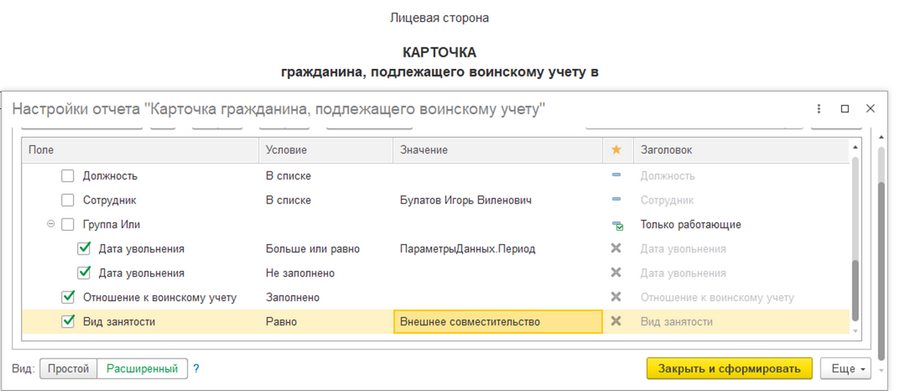Screen dimensions: 900x391
Task: Select the Вид занятости field name
Action: coord(119,322)
